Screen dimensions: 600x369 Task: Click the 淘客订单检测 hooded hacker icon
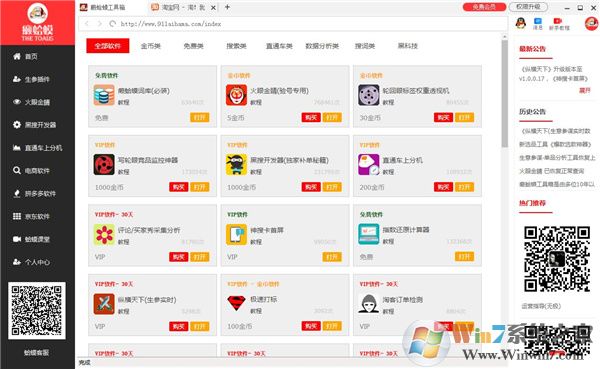click(368, 304)
